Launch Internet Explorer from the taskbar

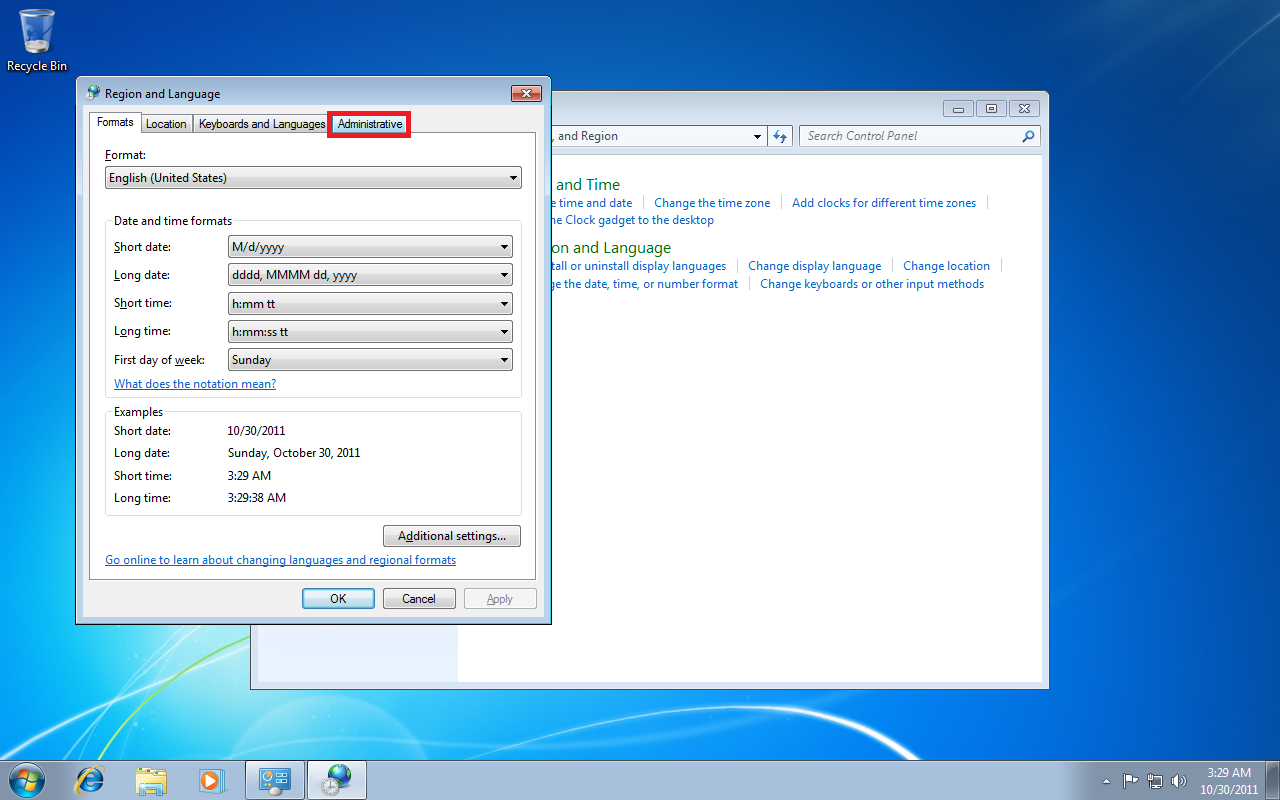90,780
